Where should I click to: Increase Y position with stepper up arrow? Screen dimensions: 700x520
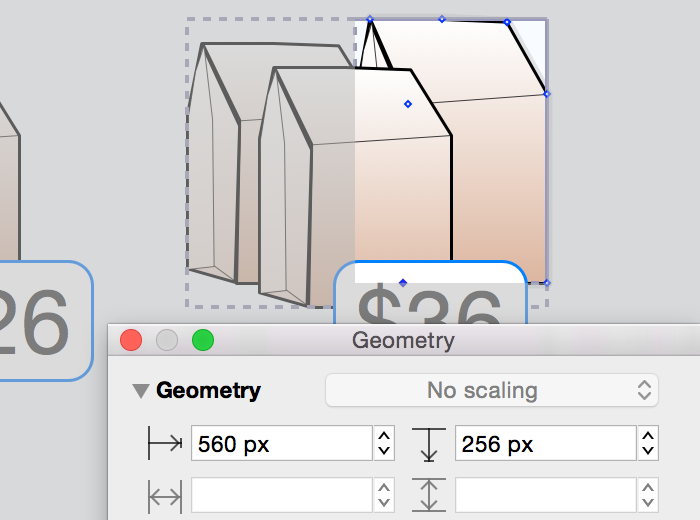[648, 436]
